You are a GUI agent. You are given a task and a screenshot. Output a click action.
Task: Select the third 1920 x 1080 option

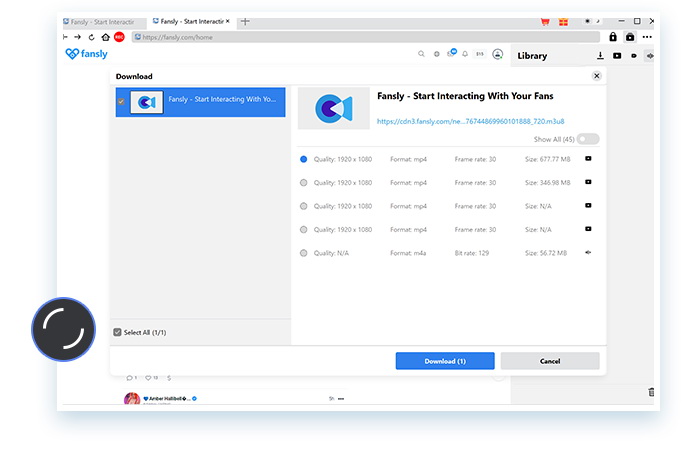point(304,206)
